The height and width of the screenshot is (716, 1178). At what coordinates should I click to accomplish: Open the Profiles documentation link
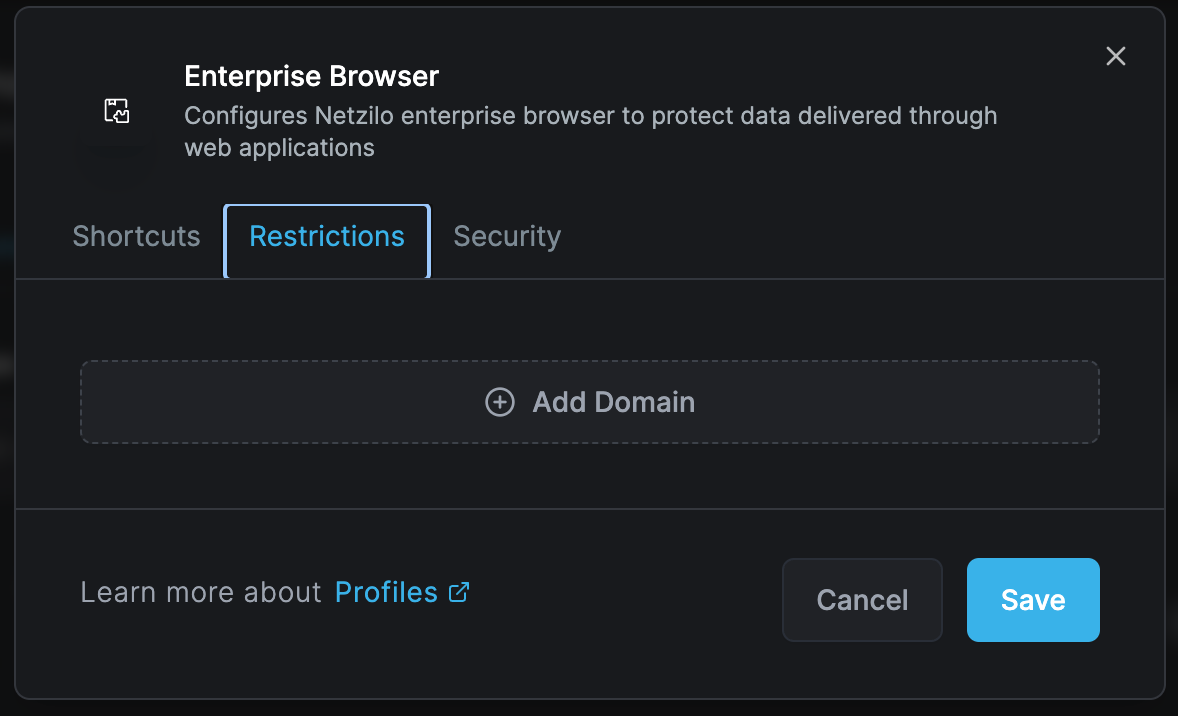click(386, 592)
